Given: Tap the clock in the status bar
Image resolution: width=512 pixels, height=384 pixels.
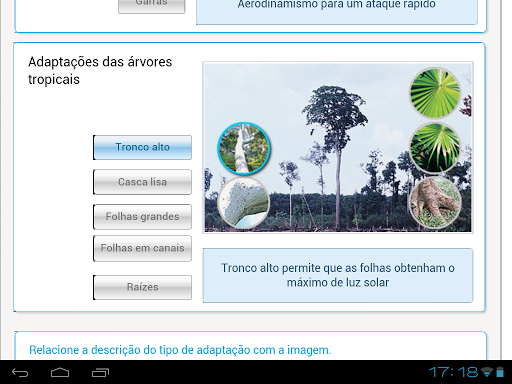Looking at the screenshot, I should pos(454,372).
